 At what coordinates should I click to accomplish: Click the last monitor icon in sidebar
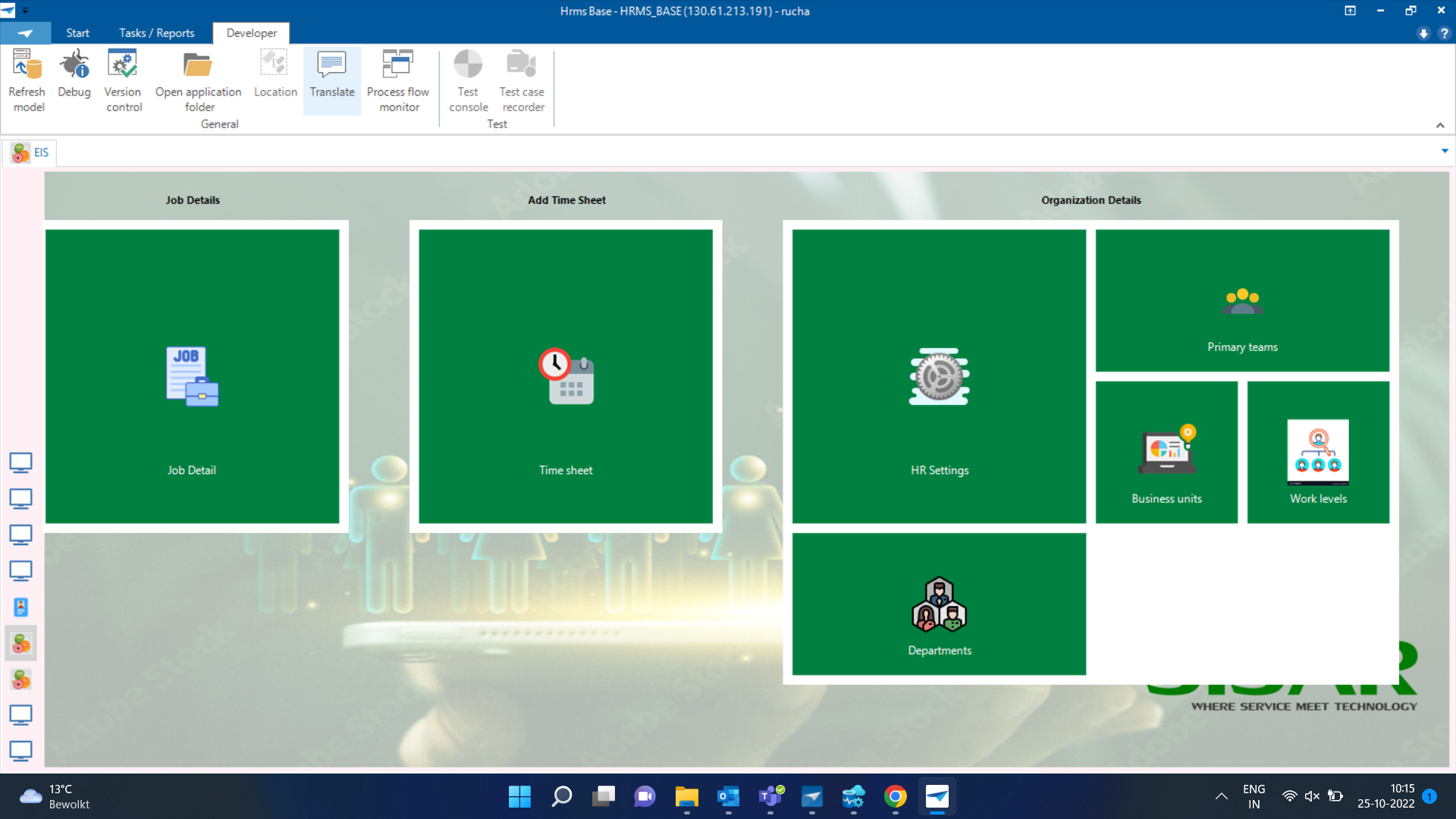[x=20, y=751]
